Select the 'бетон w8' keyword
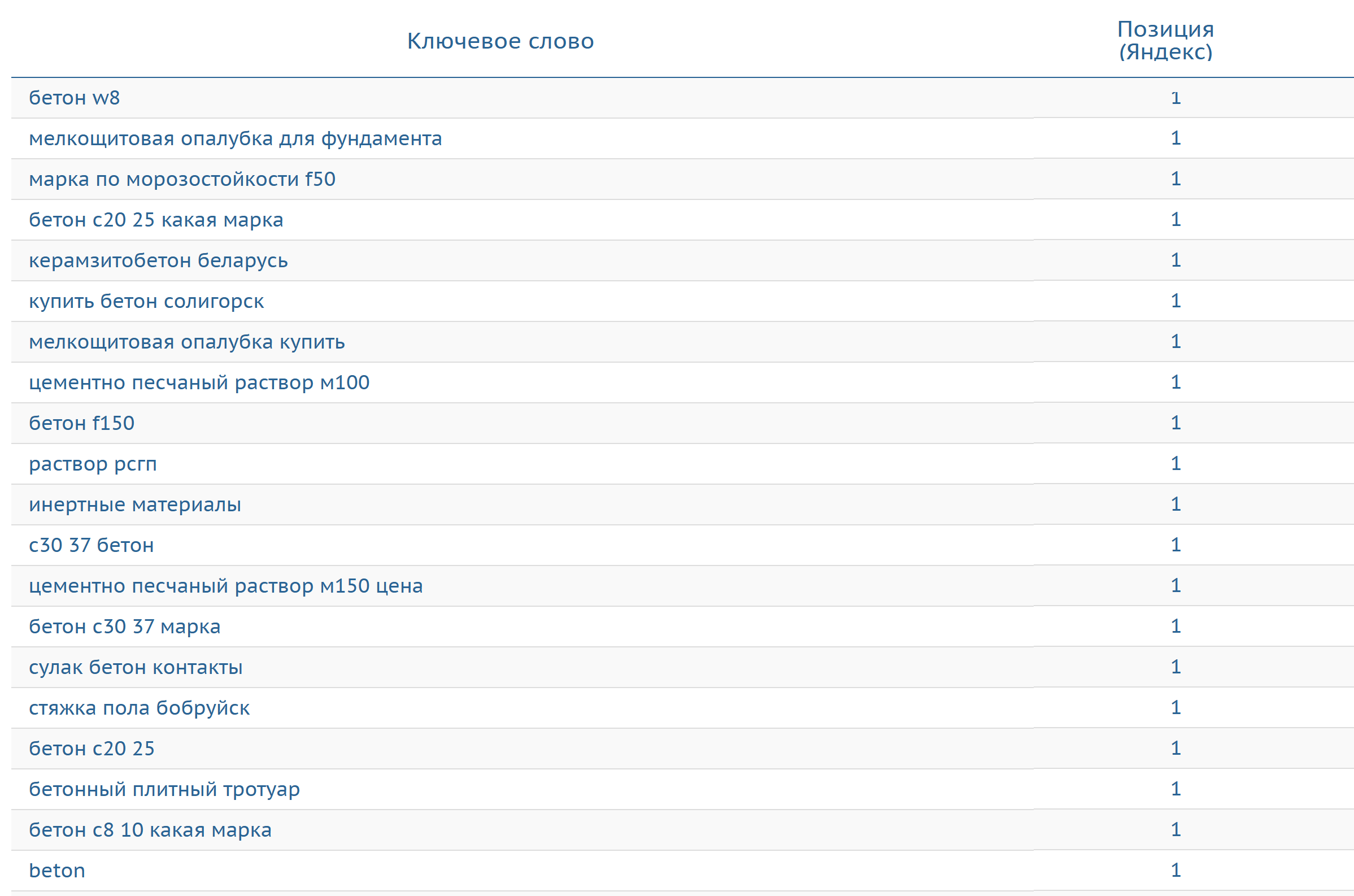Screen dimensions: 1354x896 (x=74, y=98)
